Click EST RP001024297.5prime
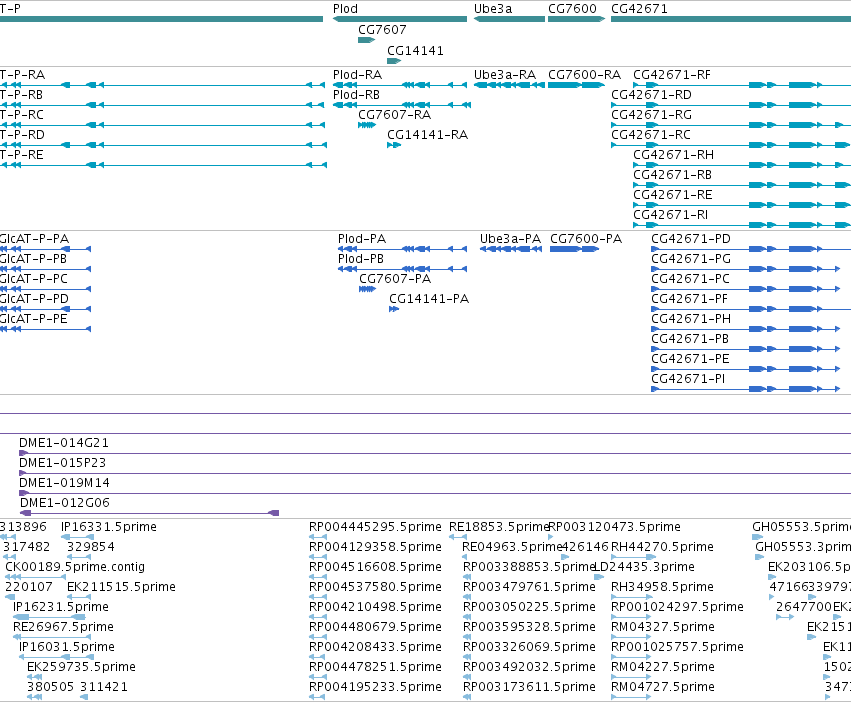The width and height of the screenshot is (851, 702). pyautogui.click(x=677, y=607)
